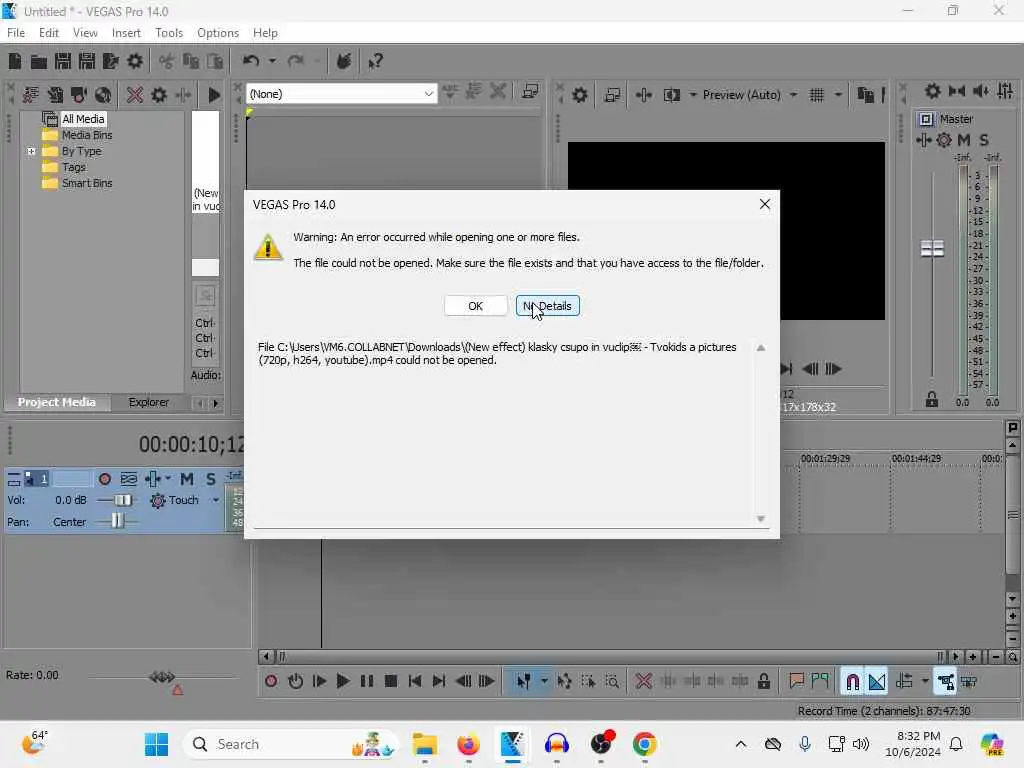Image resolution: width=1024 pixels, height=768 pixels.
Task: Open Touch automation mode dropdown
Action: pyautogui.click(x=216, y=500)
